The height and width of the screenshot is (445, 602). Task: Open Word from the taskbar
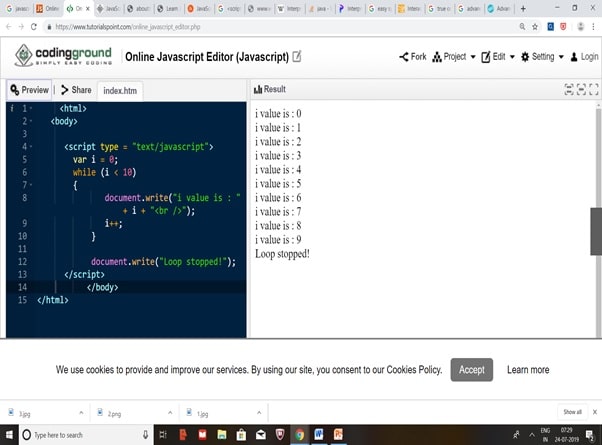point(319,435)
